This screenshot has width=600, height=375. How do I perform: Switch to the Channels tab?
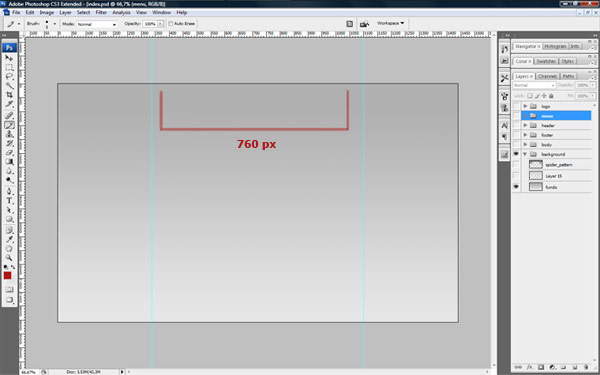point(547,76)
